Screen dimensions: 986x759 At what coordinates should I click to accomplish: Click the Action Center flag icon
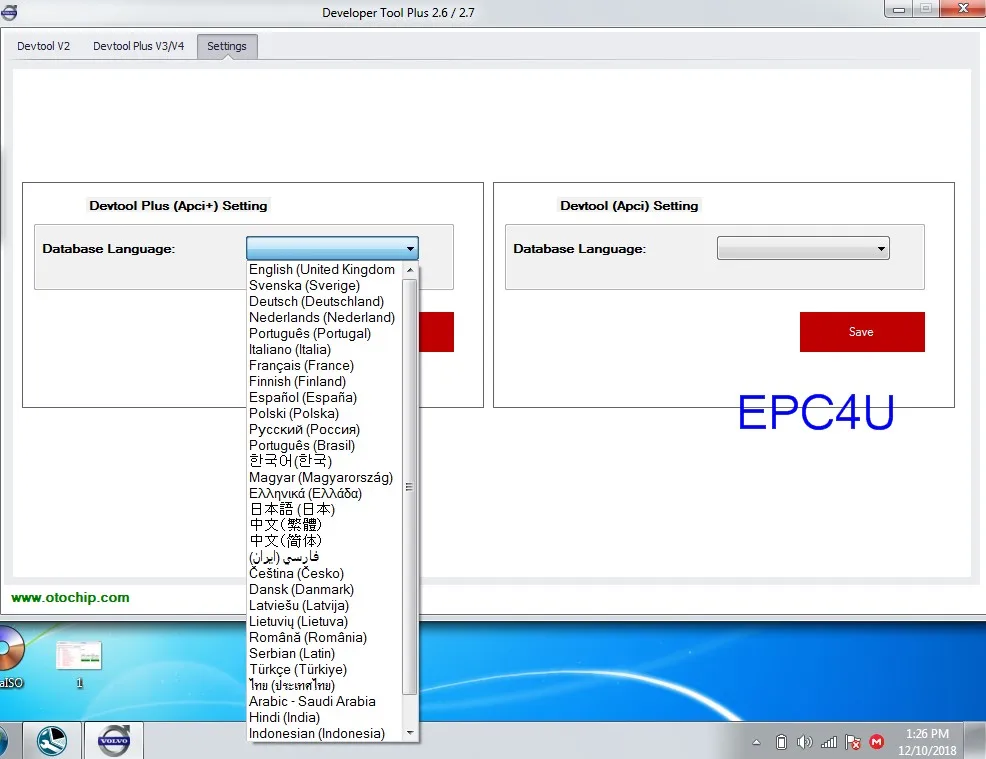point(853,743)
